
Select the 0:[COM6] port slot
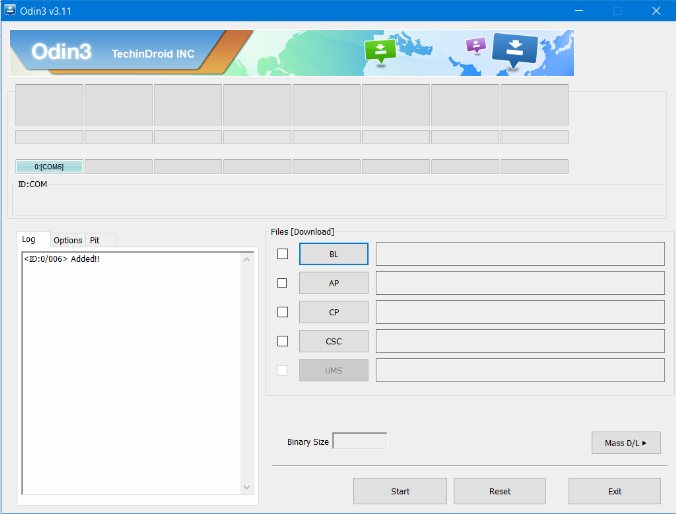click(49, 166)
